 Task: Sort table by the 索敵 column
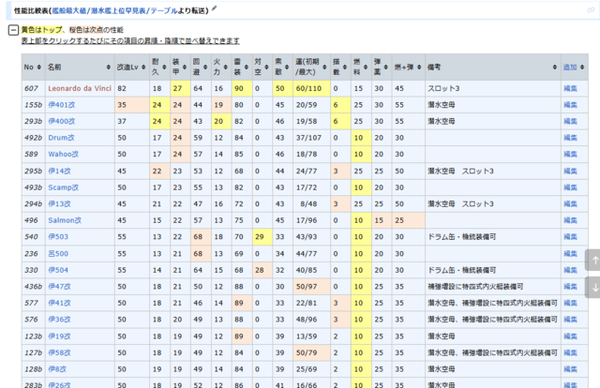tap(283, 67)
